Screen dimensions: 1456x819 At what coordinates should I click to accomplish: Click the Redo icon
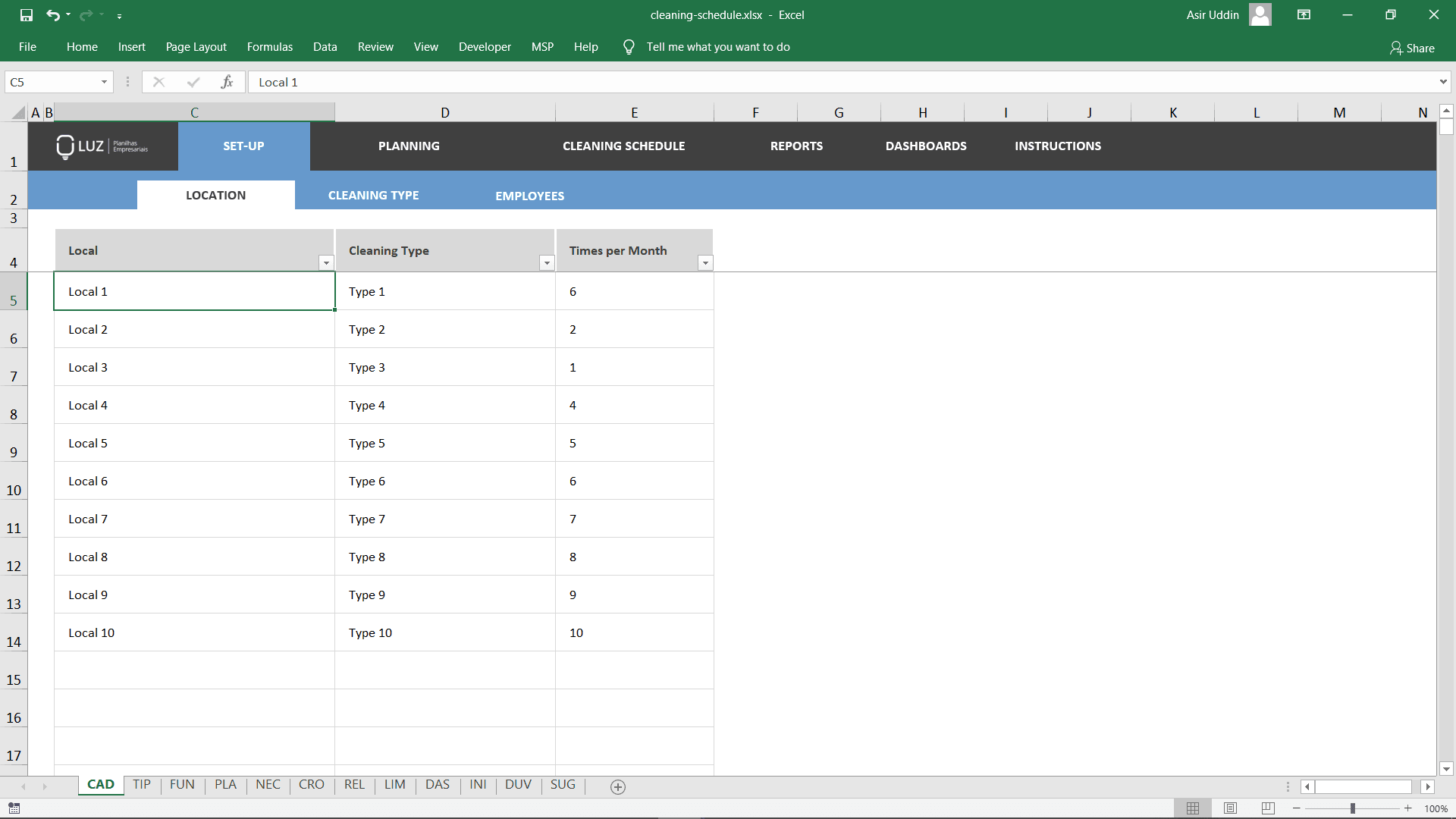(86, 14)
